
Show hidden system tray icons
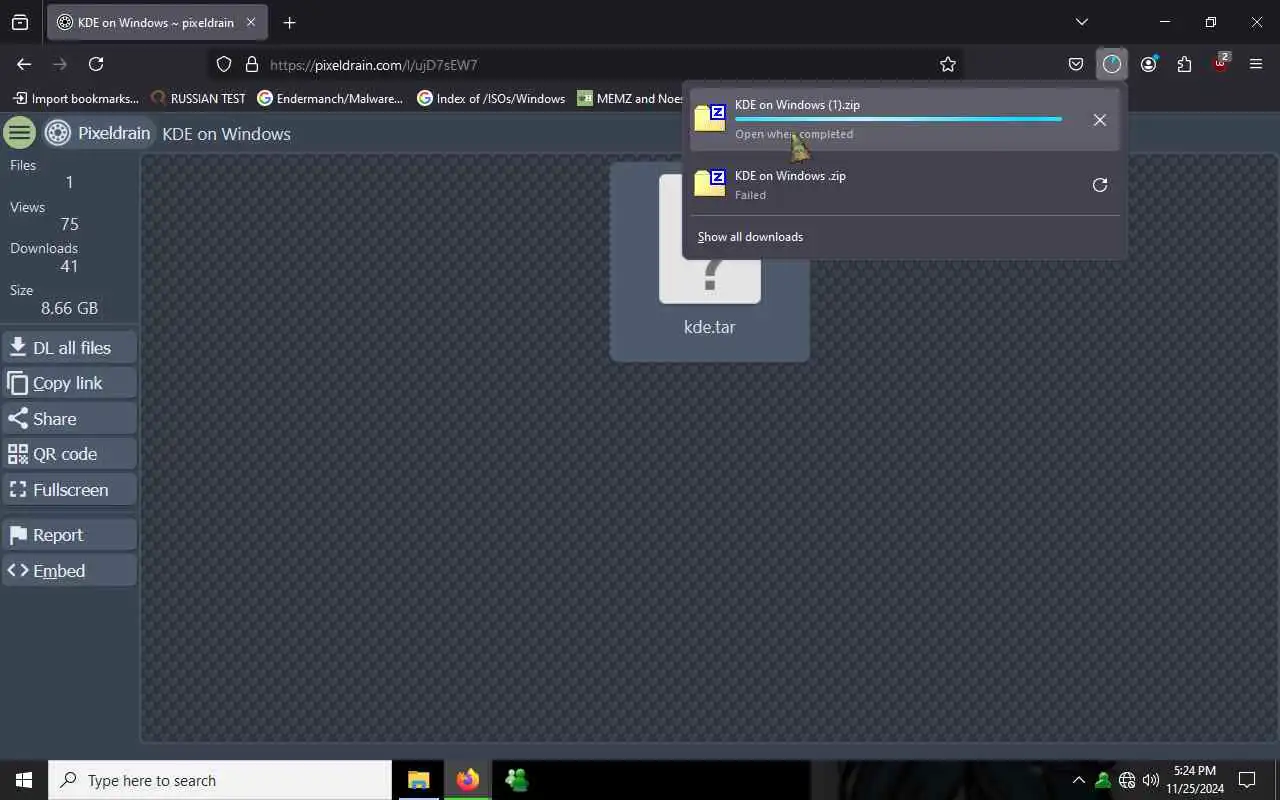1078,780
